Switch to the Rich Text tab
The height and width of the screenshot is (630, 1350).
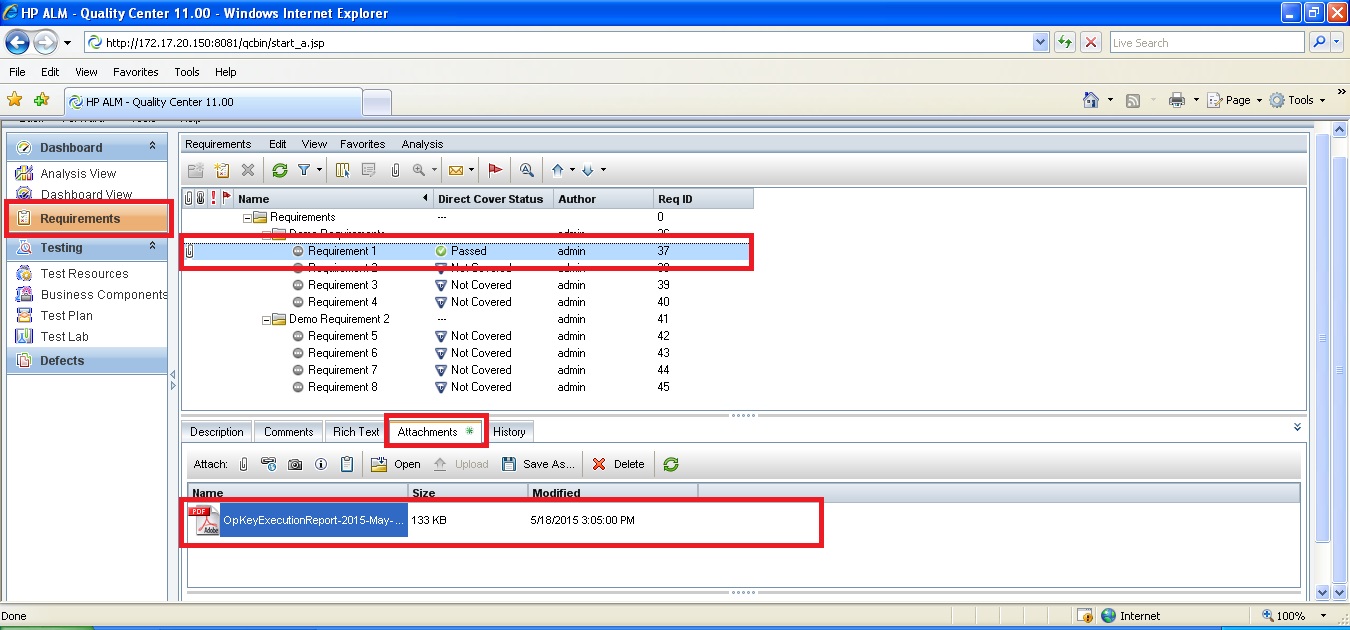coord(356,432)
